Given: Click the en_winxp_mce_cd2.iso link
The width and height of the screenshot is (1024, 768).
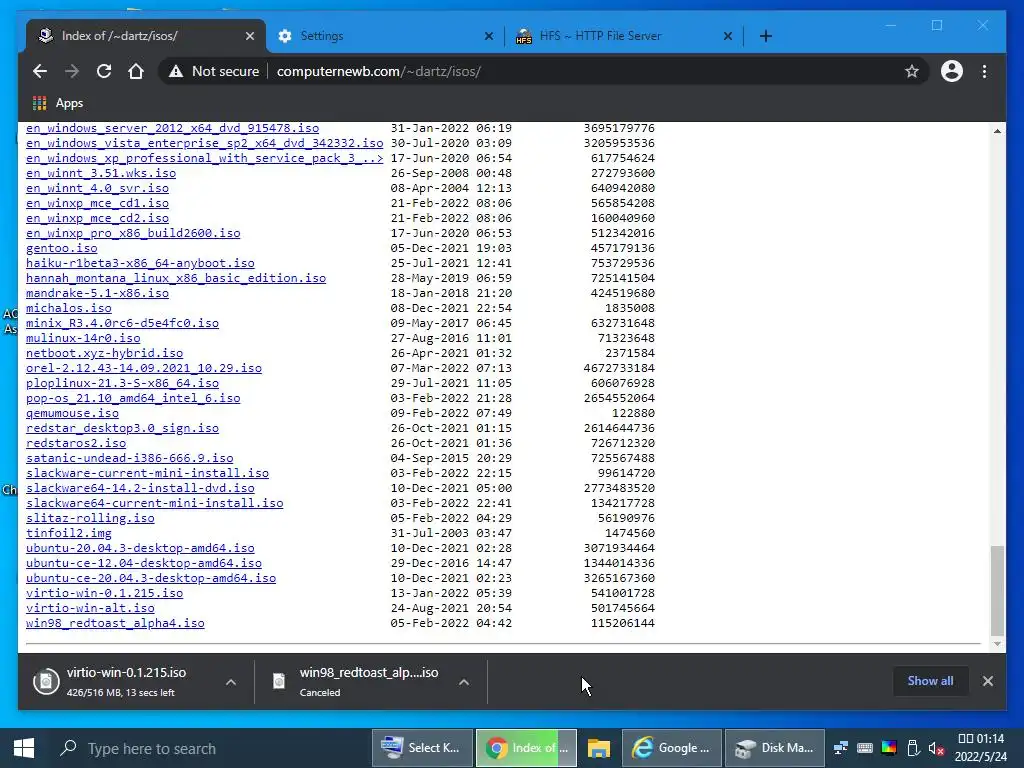Looking at the screenshot, I should pos(97,218).
